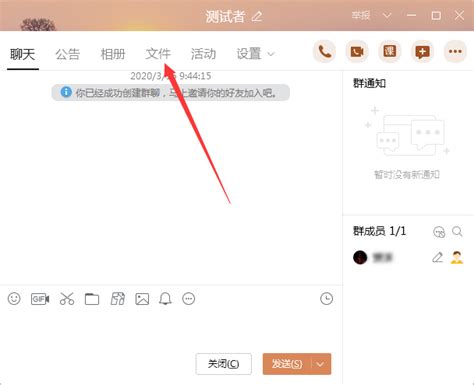Start a group video call
The height and width of the screenshot is (385, 474).
[357, 51]
